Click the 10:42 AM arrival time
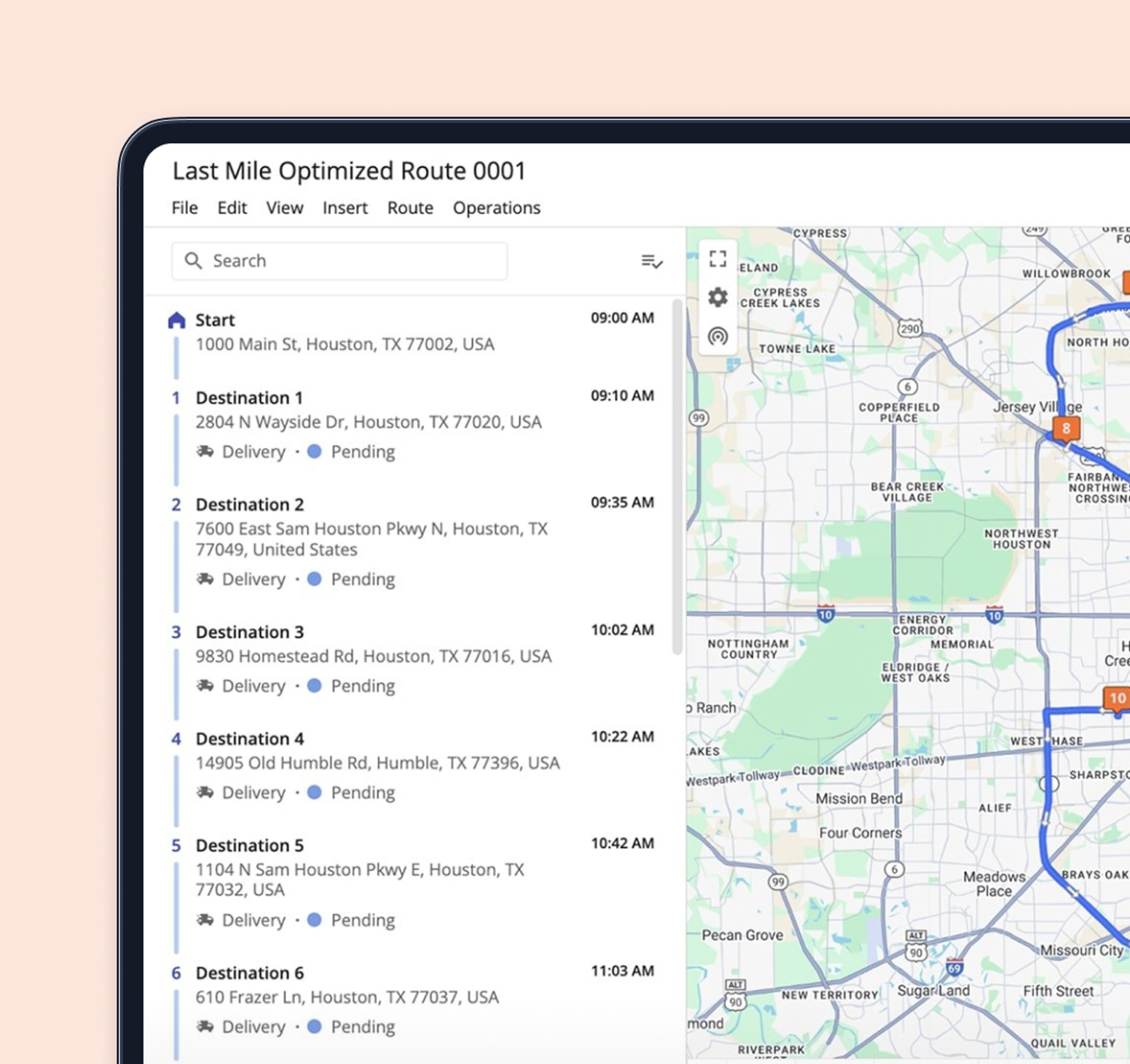The height and width of the screenshot is (1064, 1130). coord(622,844)
